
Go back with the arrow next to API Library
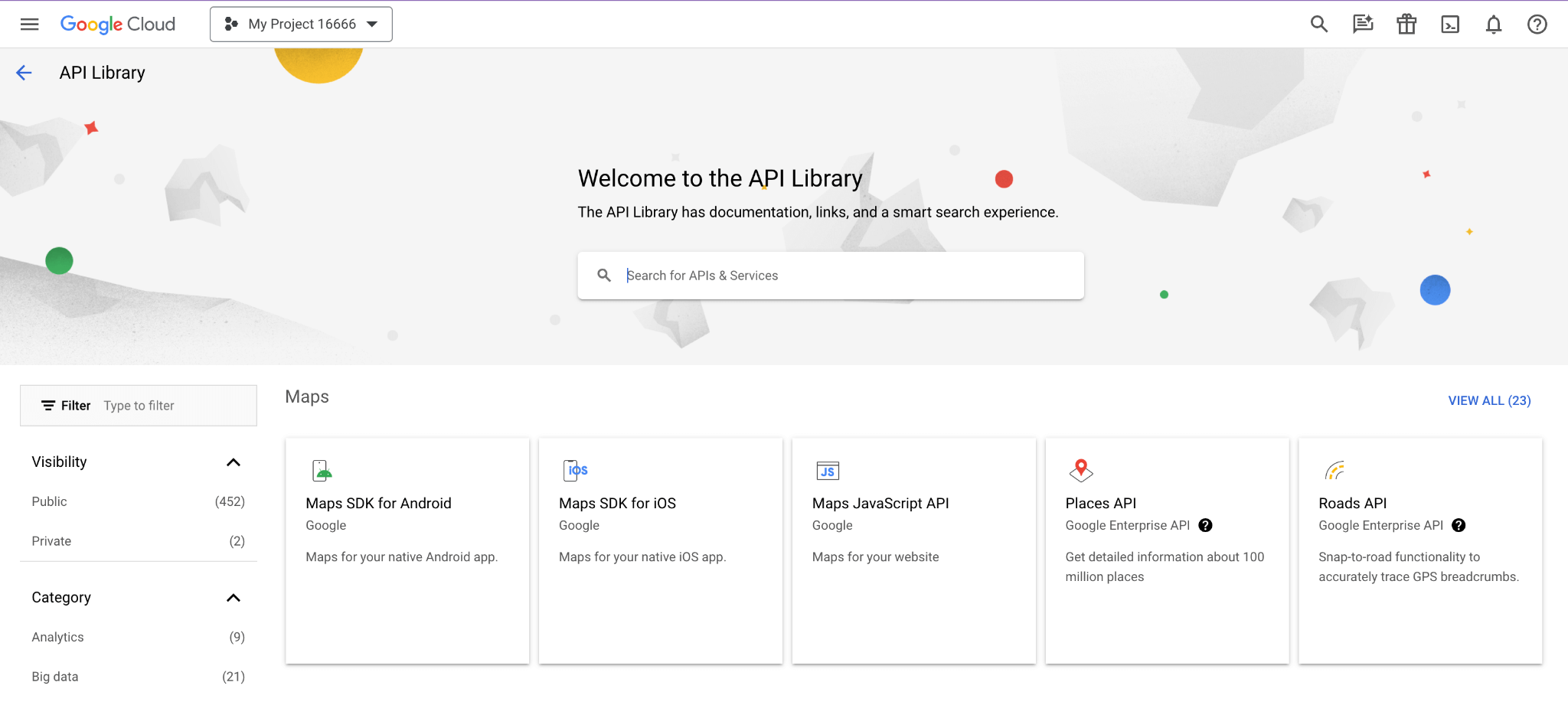click(24, 73)
